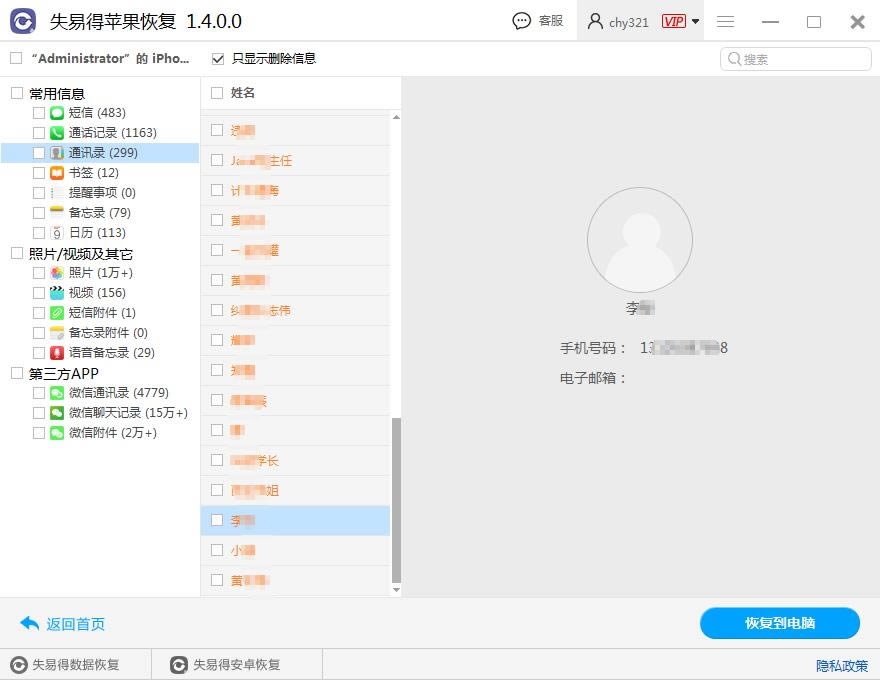Select contact row ending in 主任
Image resolution: width=880 pixels, height=680 pixels.
(x=295, y=160)
